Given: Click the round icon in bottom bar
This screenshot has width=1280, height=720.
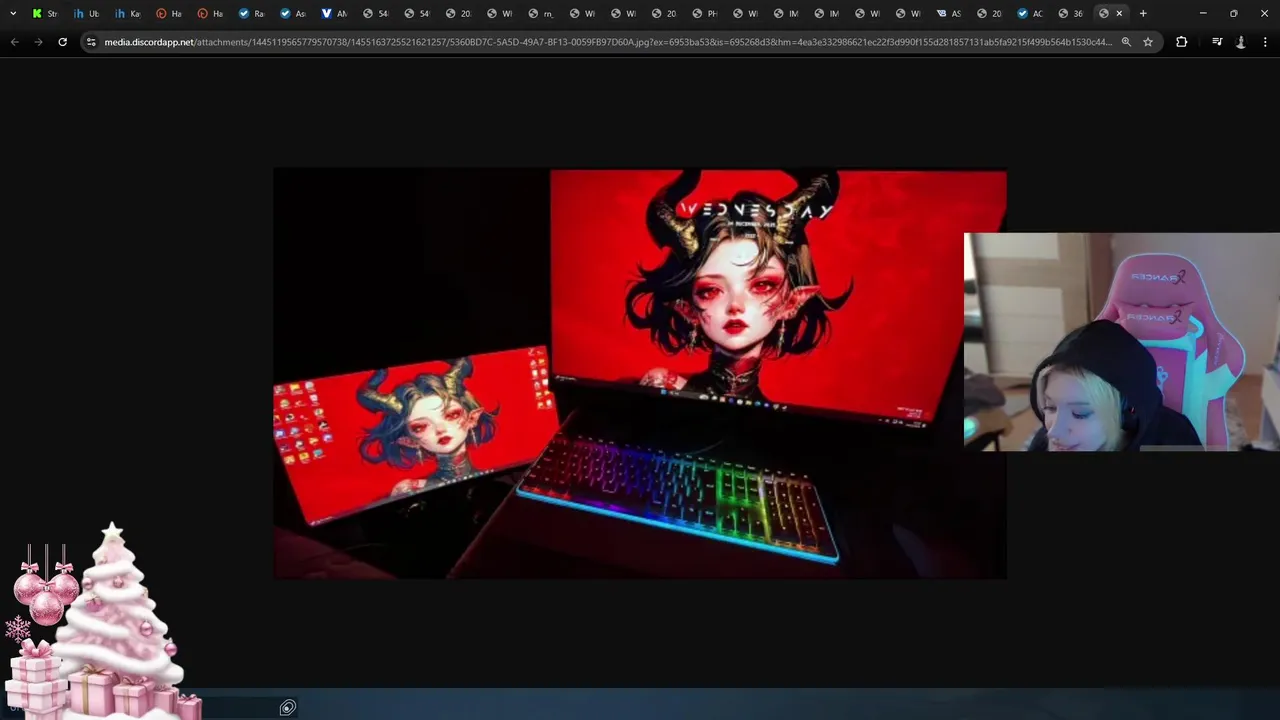Looking at the screenshot, I should [x=287, y=708].
